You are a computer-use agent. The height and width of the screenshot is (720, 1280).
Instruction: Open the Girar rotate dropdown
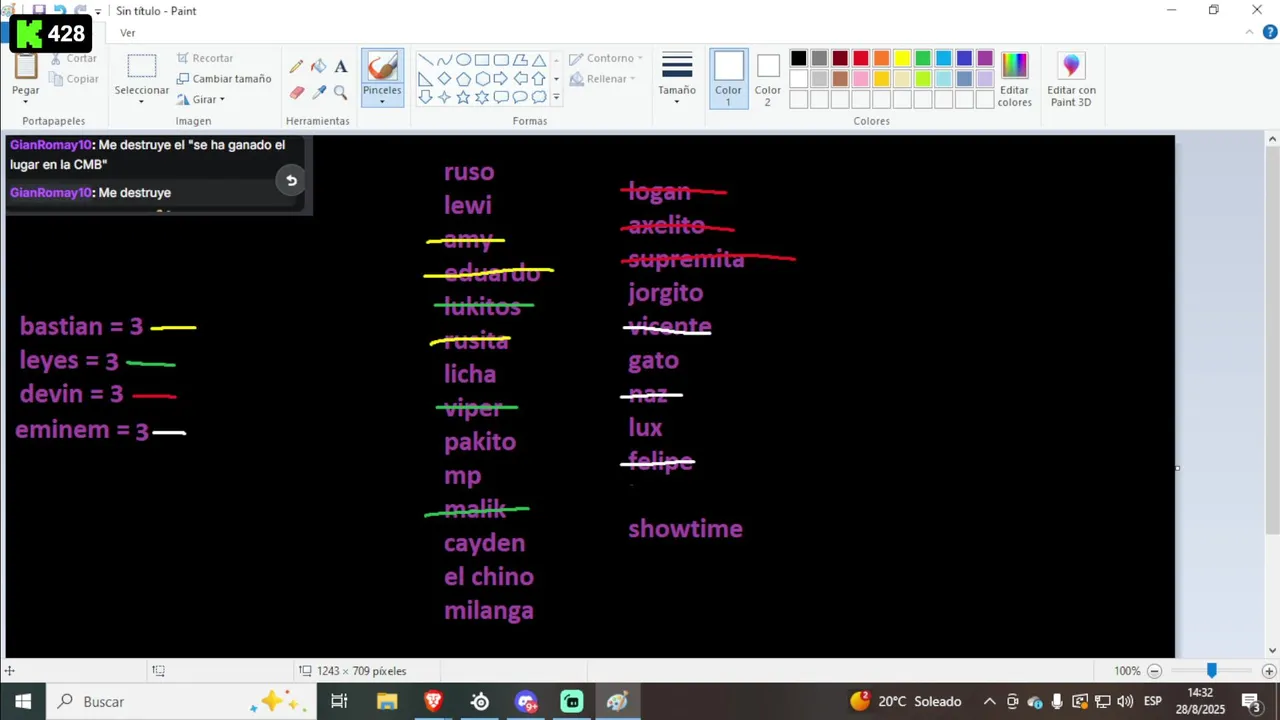222,100
